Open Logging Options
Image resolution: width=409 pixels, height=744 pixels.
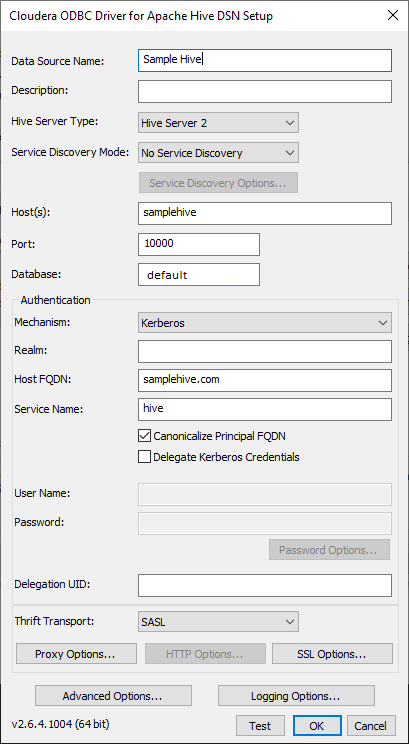(x=296, y=696)
